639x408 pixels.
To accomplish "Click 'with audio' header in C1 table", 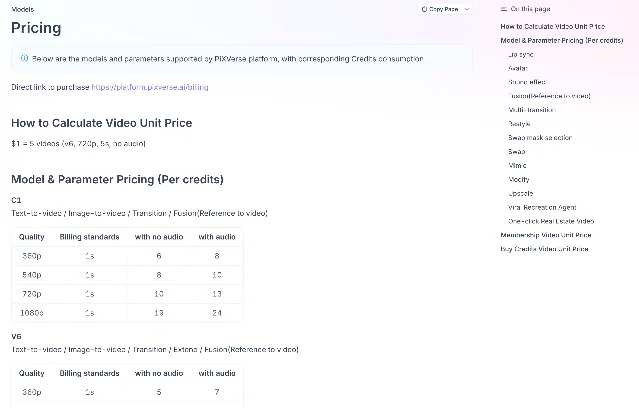I will pos(217,237).
